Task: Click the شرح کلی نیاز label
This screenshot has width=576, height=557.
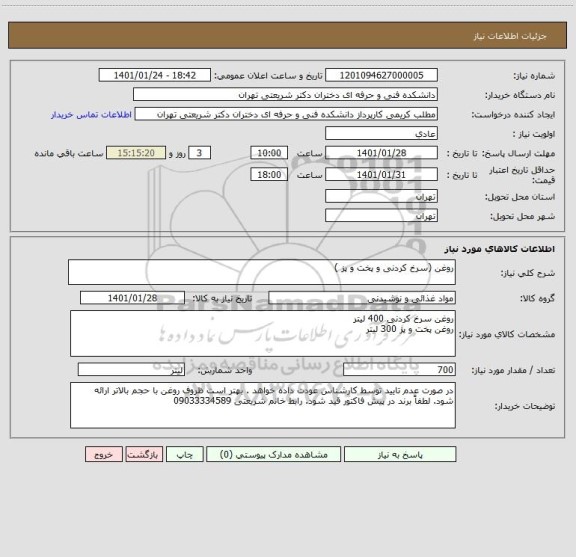Action: [x=528, y=273]
